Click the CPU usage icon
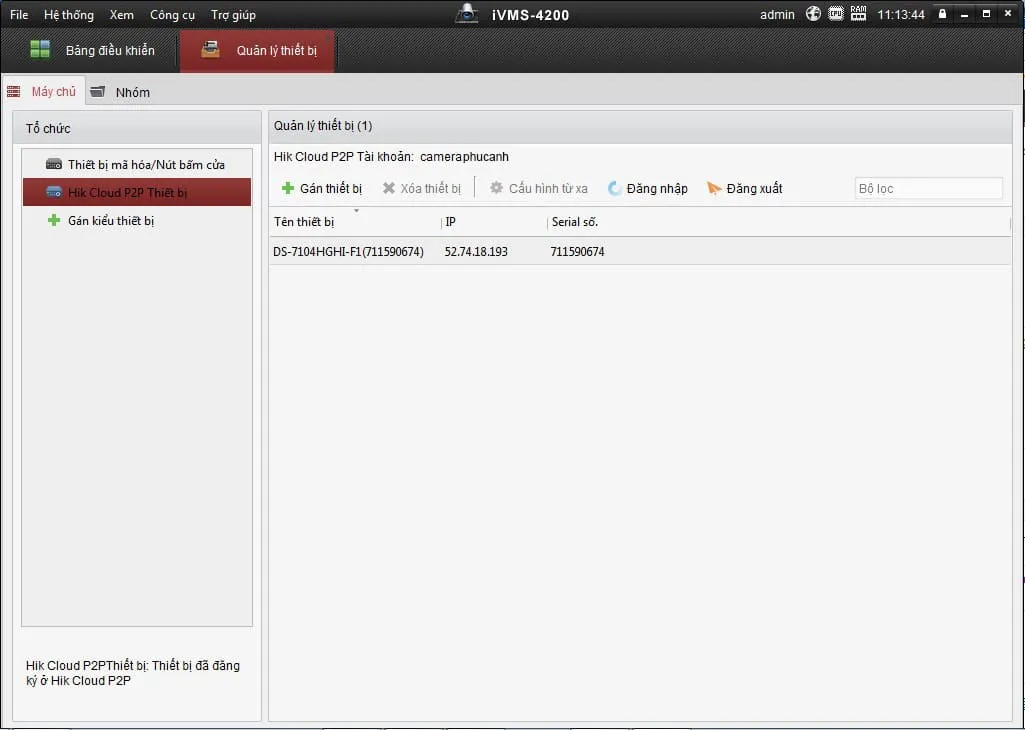The height and width of the screenshot is (730, 1025). coord(835,14)
